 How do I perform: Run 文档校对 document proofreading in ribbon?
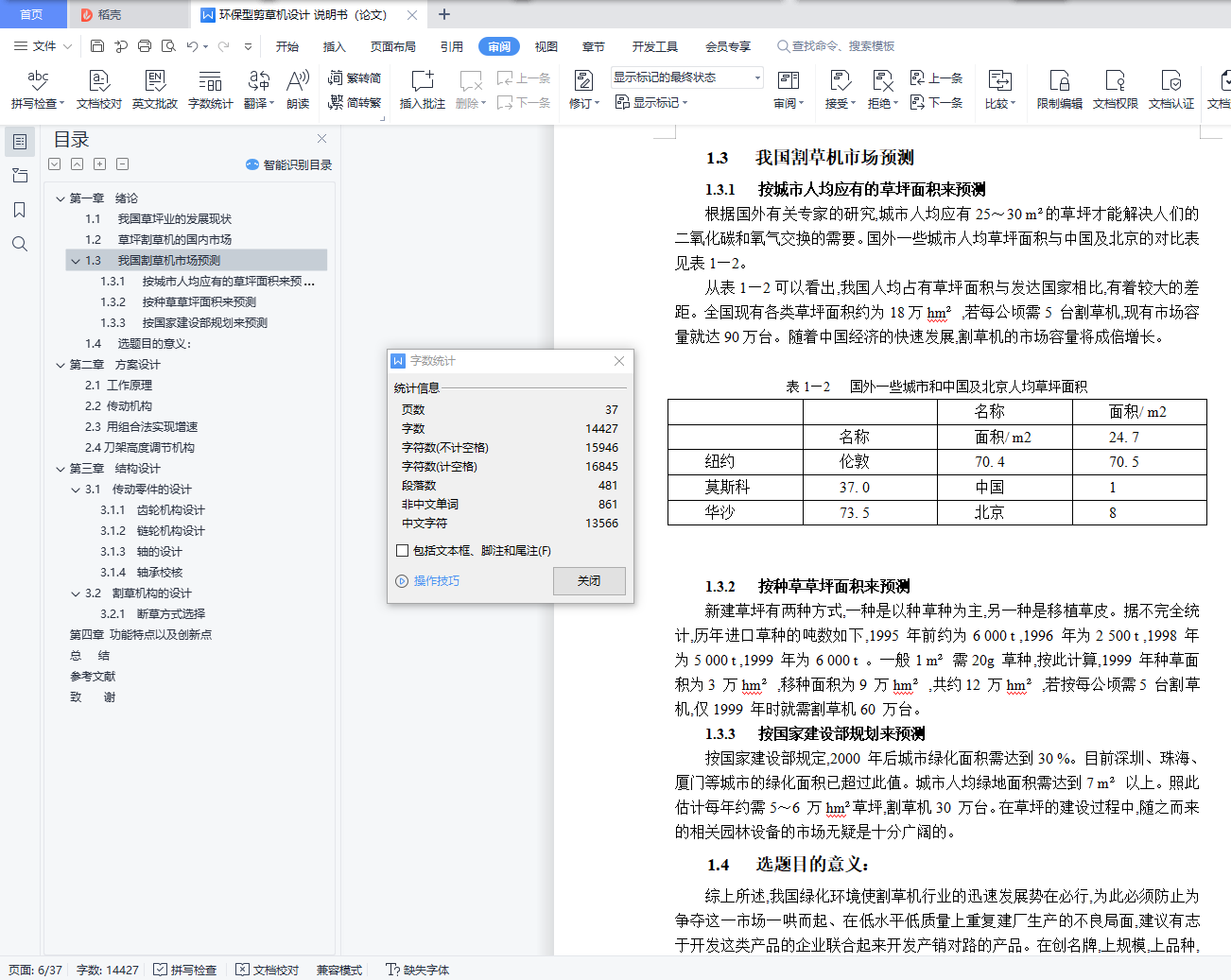coord(99,90)
